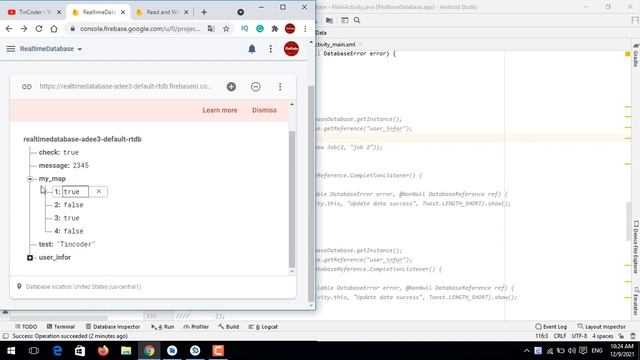Viewport: 640px width, 360px height.
Task: Collapse the my_map node
Action: (x=30, y=179)
